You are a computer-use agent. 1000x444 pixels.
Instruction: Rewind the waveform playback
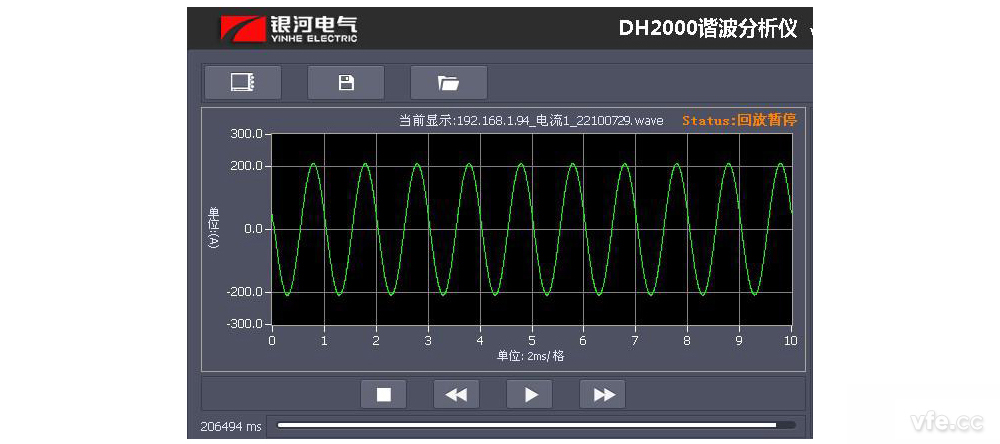coord(456,394)
